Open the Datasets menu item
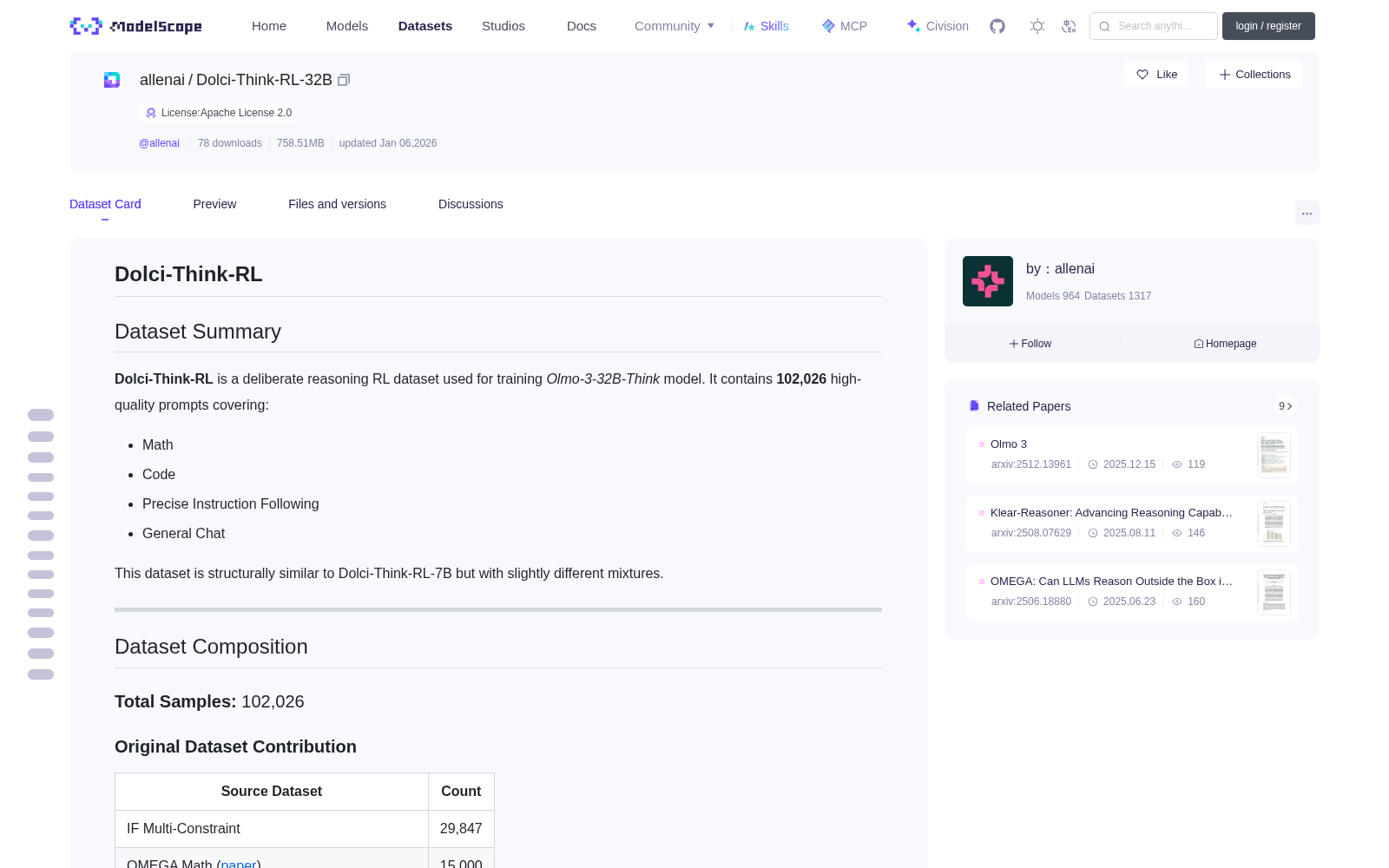The width and height of the screenshot is (1389, 868). click(425, 26)
